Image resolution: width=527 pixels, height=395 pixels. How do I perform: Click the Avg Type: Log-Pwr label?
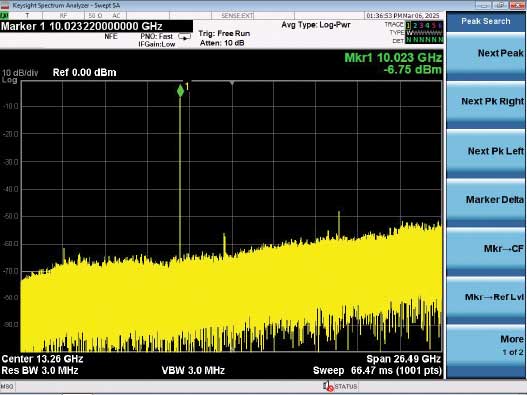[316, 25]
